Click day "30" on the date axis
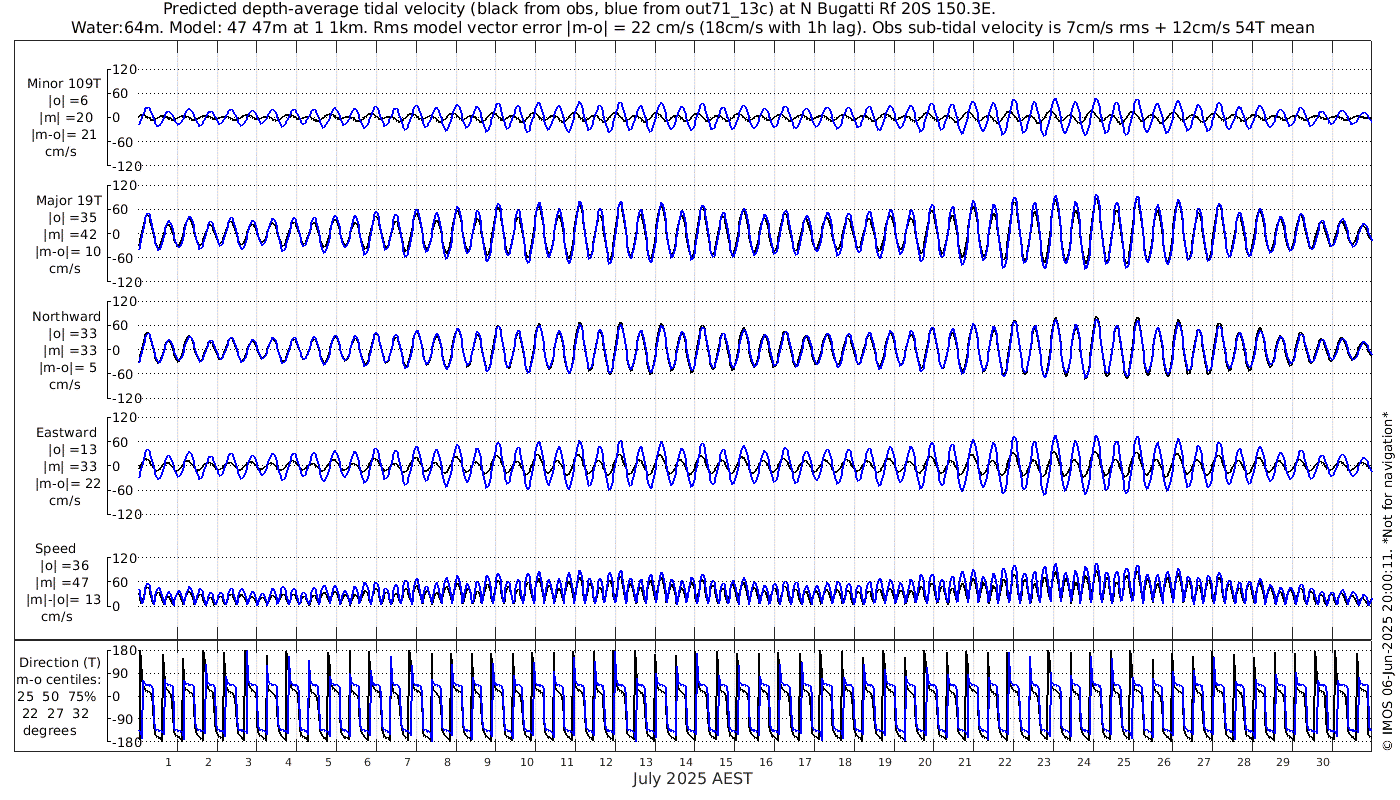The height and width of the screenshot is (800, 1400). tap(1322, 762)
